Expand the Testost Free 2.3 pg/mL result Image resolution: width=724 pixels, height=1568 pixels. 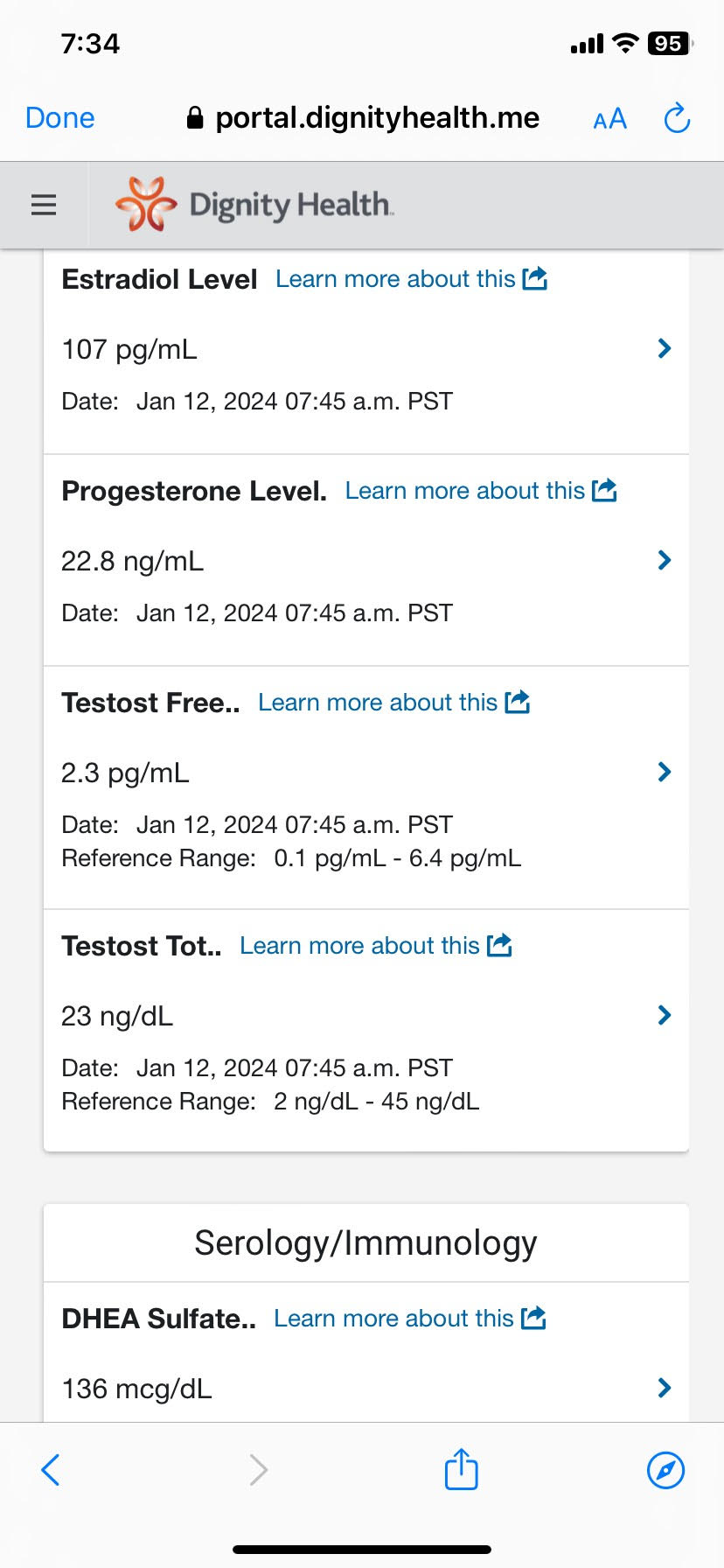(x=664, y=772)
